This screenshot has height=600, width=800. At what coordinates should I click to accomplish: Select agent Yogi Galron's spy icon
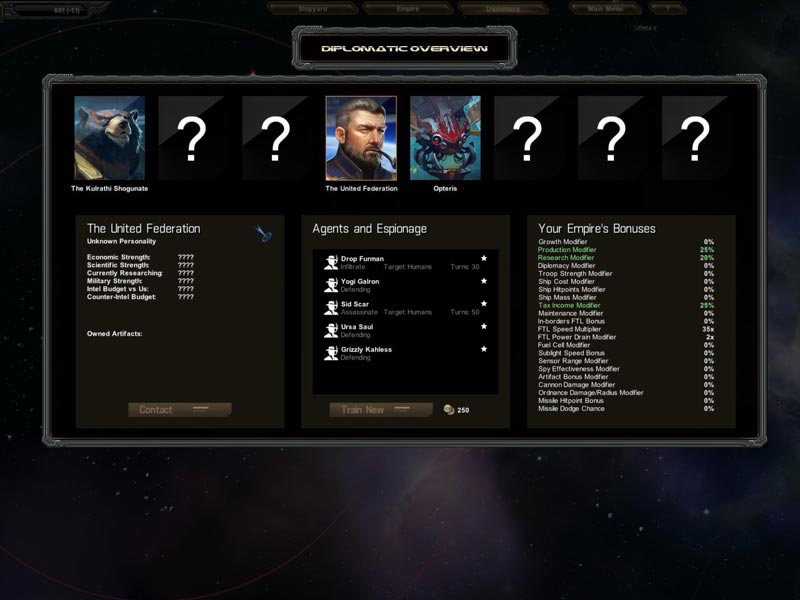(x=331, y=285)
